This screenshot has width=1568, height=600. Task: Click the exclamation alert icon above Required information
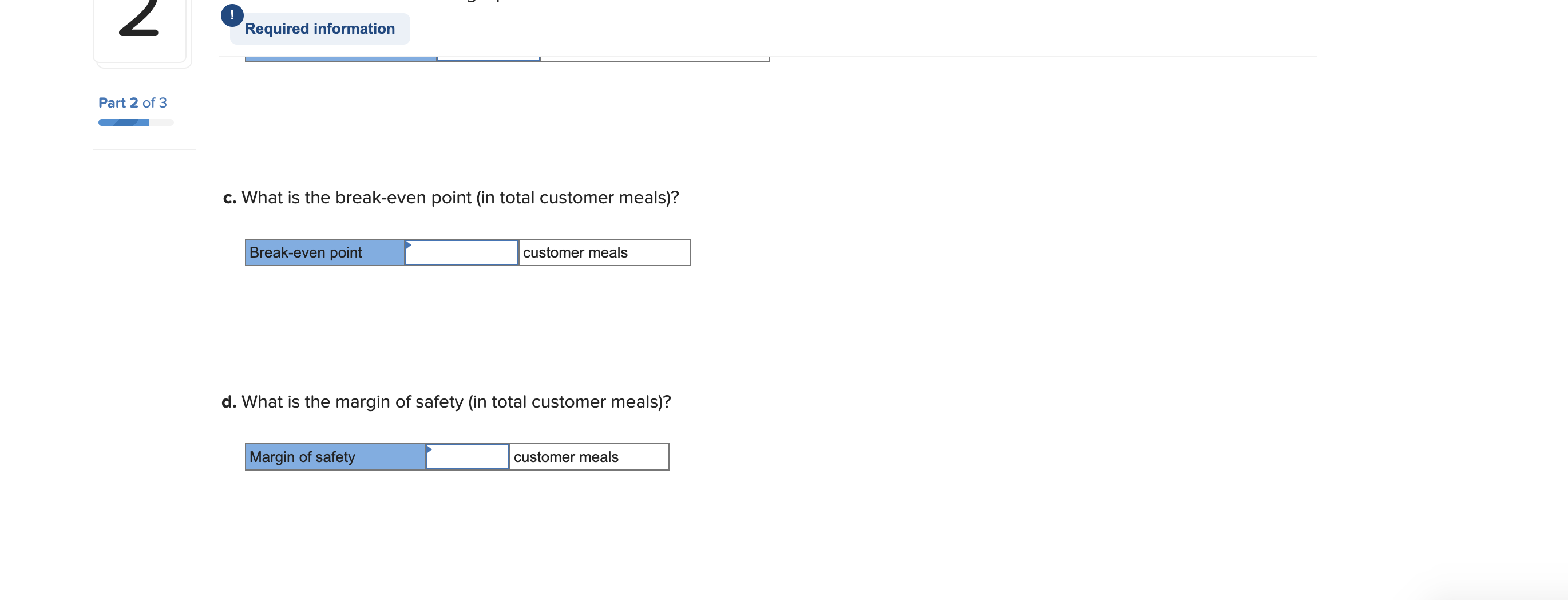pos(233,15)
